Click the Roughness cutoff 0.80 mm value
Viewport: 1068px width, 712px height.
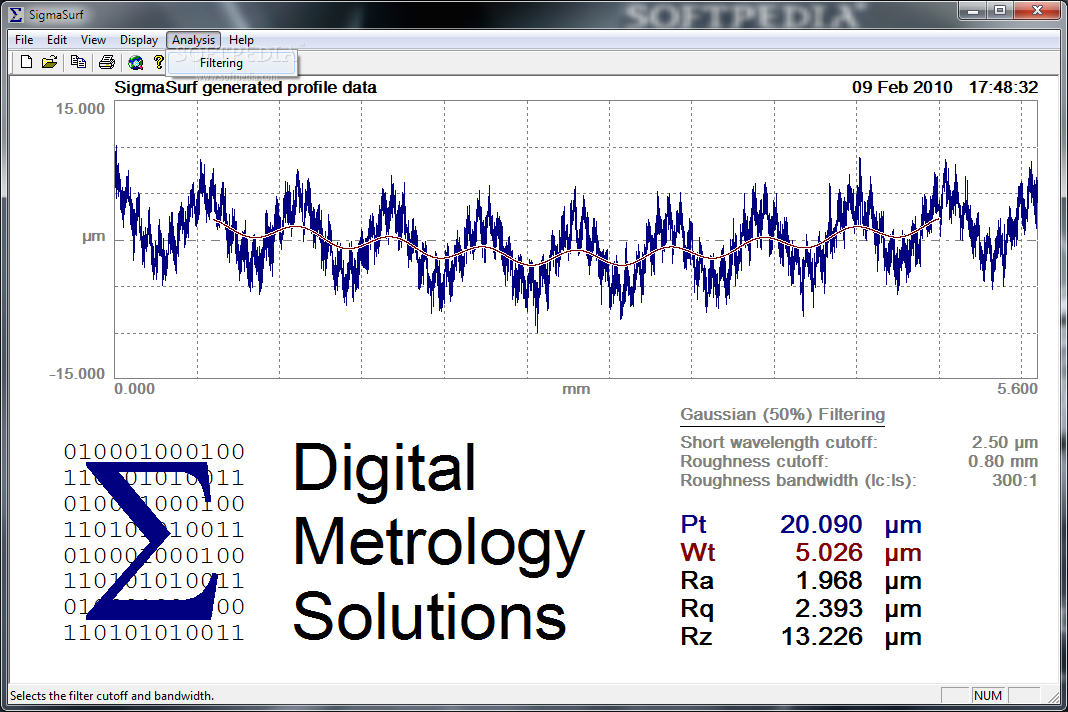tap(1003, 461)
